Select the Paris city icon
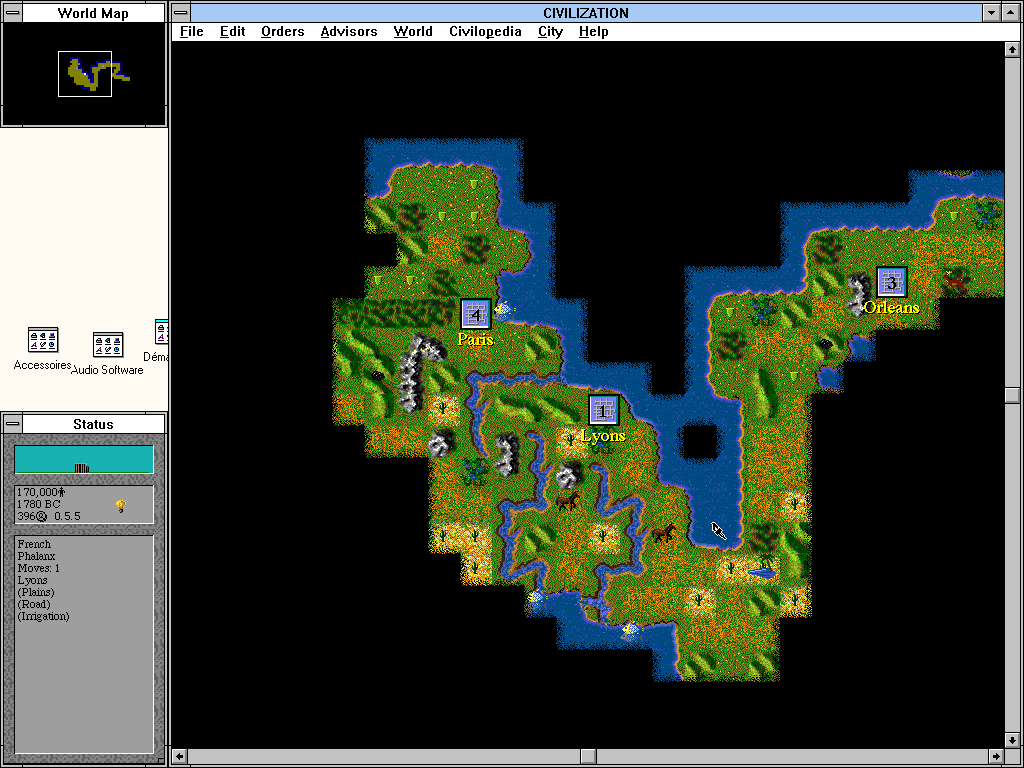1024x768 pixels. tap(475, 315)
